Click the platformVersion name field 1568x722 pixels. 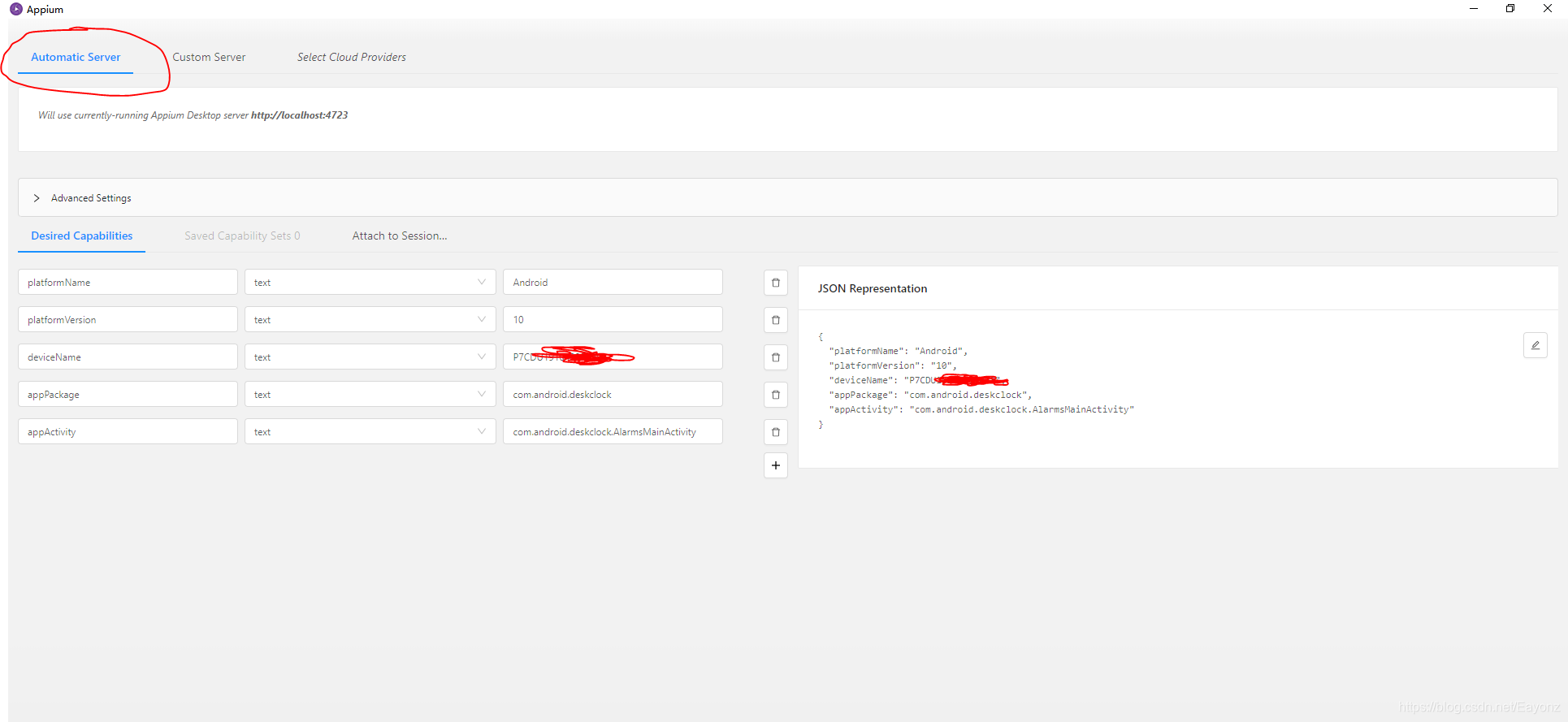[128, 320]
